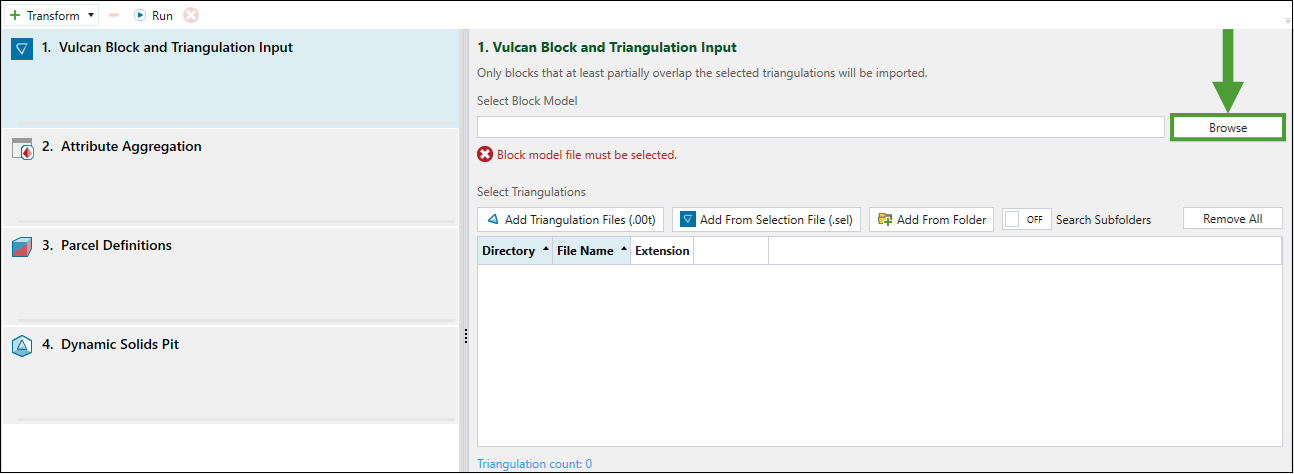Select step 1 Vulcan Block and Triangulation Input
The width and height of the screenshot is (1294, 474).
pos(230,78)
